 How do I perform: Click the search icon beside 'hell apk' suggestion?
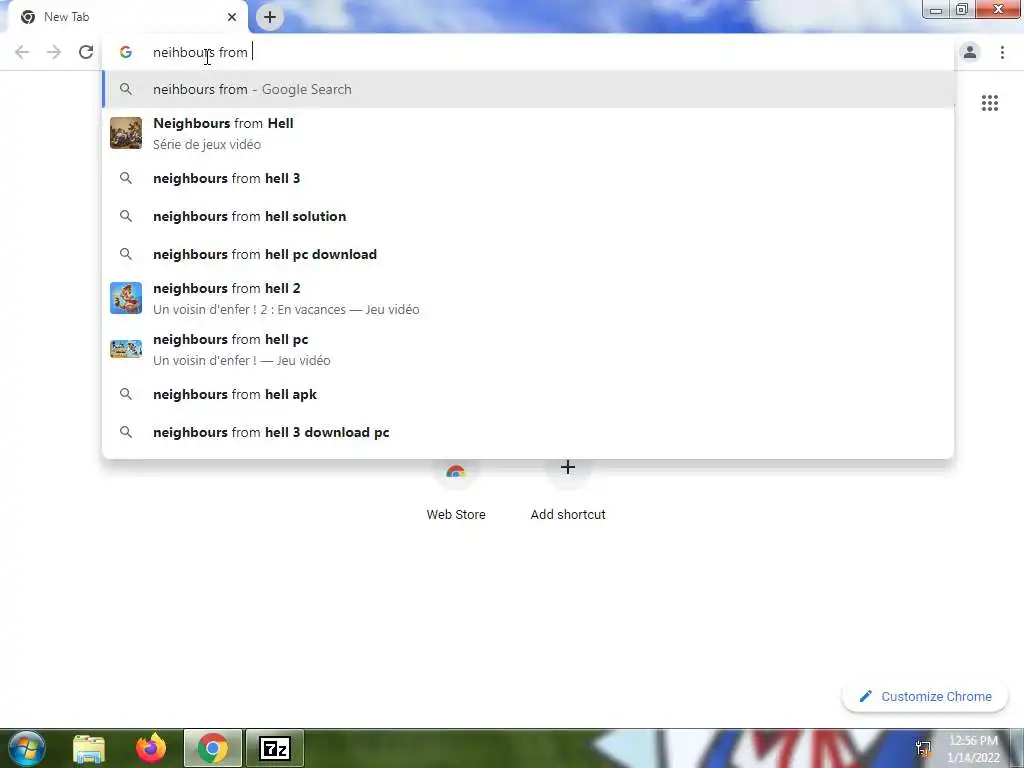coord(126,394)
